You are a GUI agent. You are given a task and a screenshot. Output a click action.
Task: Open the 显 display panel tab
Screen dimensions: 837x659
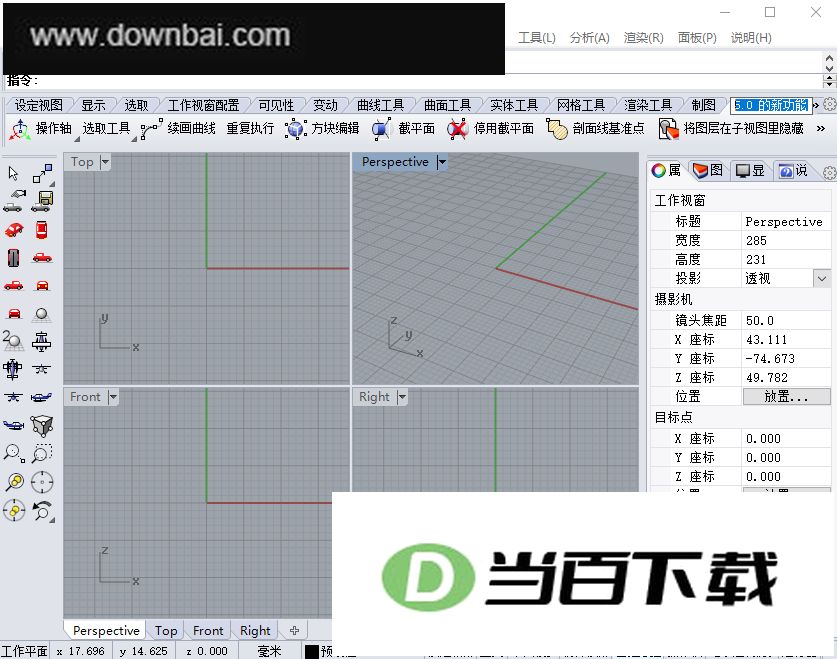750,171
